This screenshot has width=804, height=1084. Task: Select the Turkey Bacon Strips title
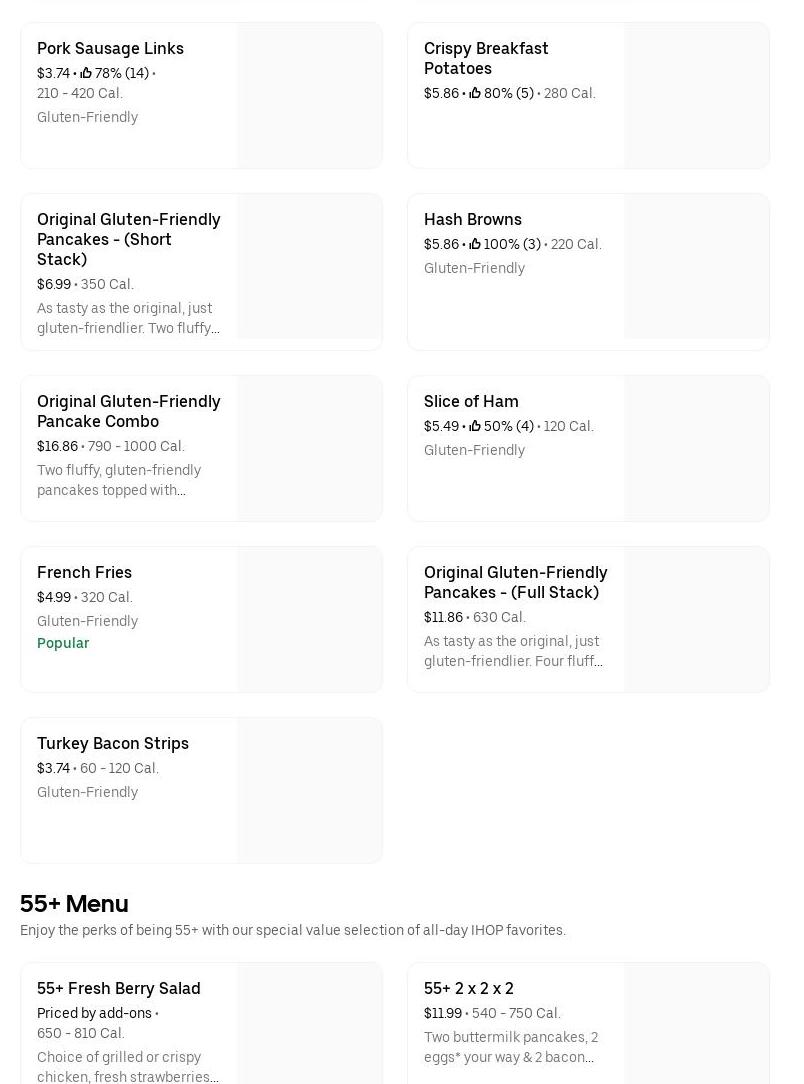coord(113,743)
